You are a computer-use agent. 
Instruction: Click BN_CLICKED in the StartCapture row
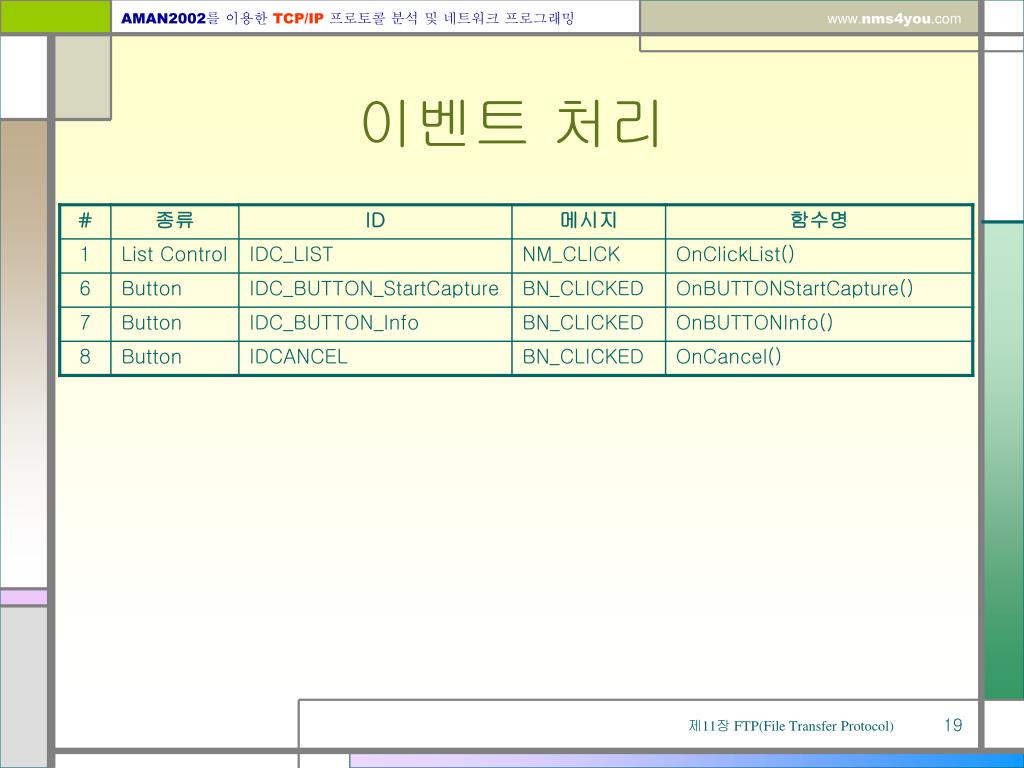(588, 289)
